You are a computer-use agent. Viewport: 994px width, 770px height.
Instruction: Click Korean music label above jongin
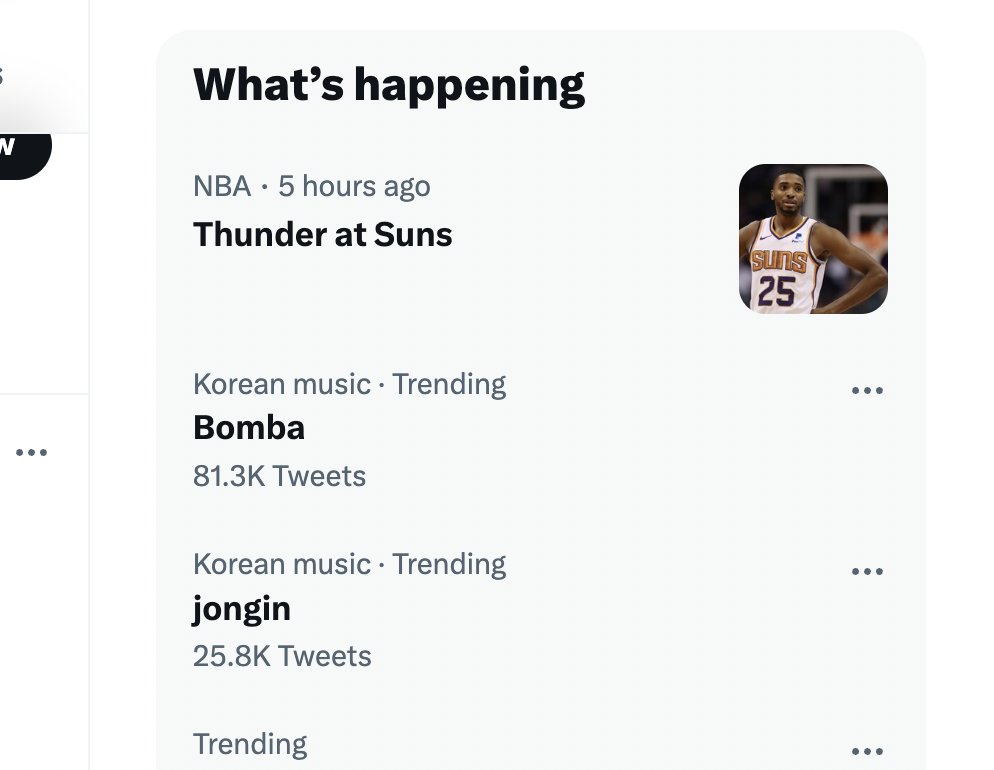tap(281, 564)
